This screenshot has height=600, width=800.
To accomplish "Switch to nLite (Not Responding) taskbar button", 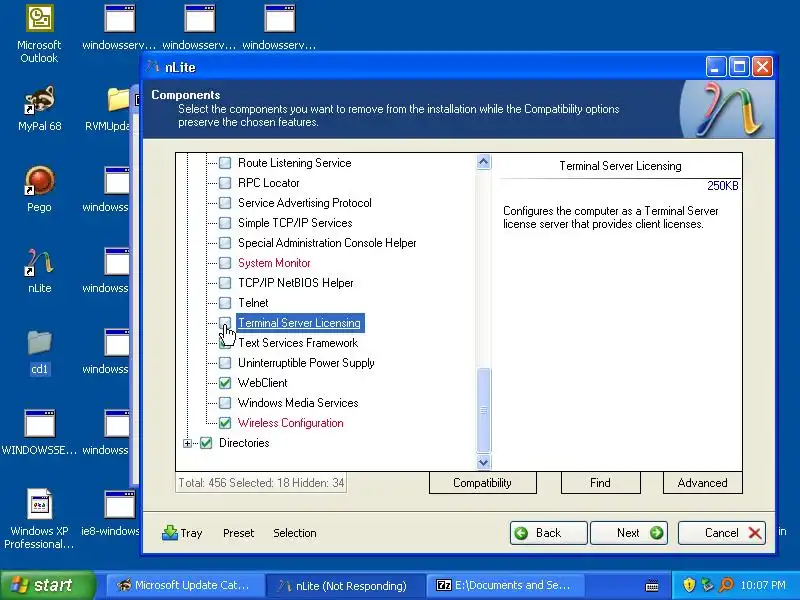I will [x=345, y=585].
